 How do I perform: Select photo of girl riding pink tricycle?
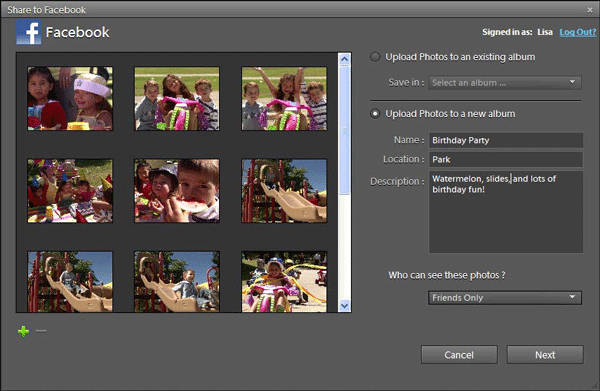[x=284, y=282]
